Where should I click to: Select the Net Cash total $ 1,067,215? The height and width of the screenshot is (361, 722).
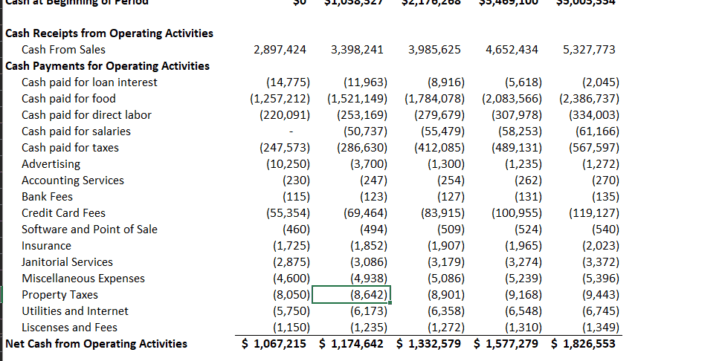coord(274,344)
